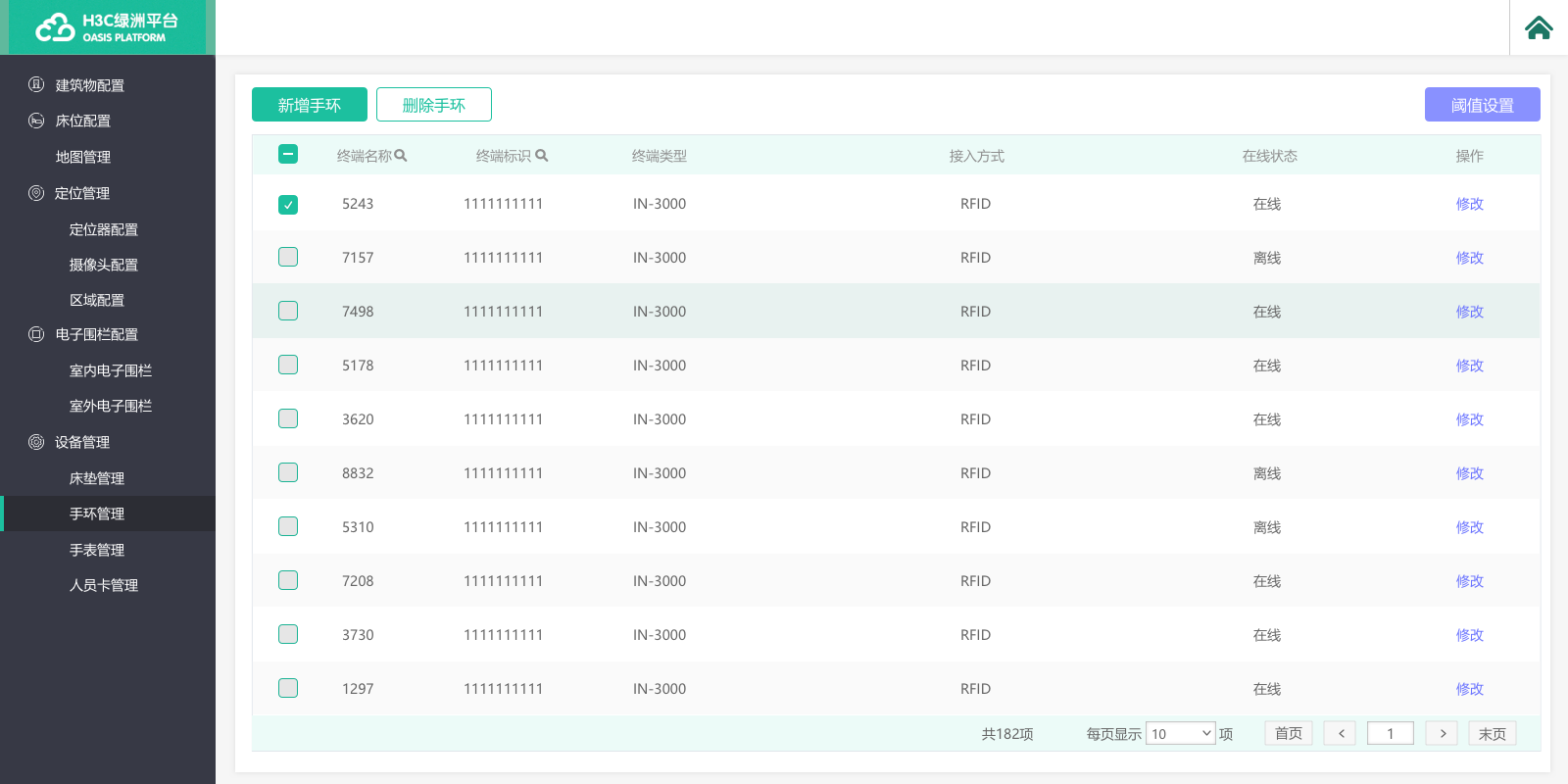Click the 床位配置 bed icon
1568x784 pixels.
[x=36, y=121]
